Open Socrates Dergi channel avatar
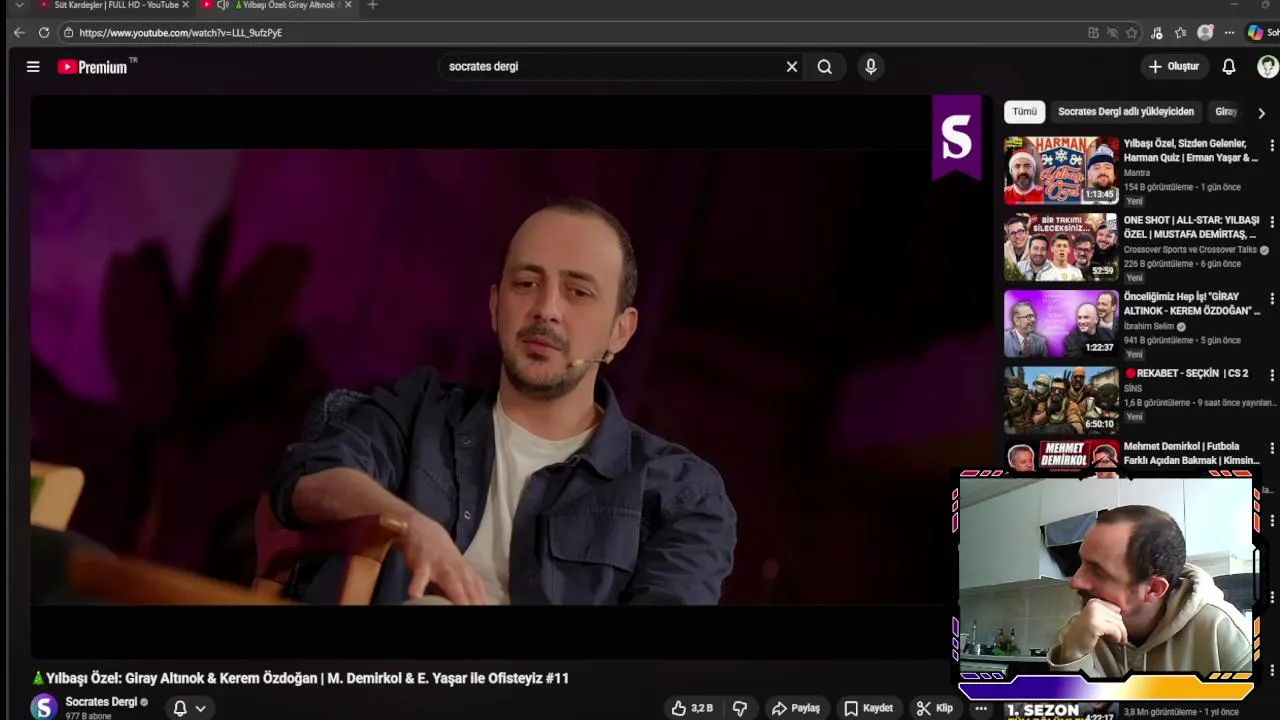The image size is (1280, 720). coord(43,707)
